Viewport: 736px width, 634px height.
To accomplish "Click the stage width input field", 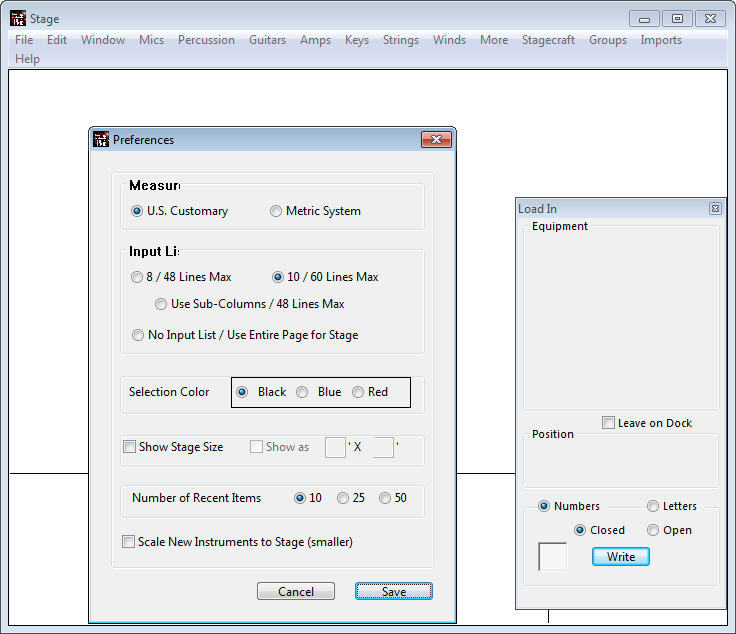I will 335,447.
